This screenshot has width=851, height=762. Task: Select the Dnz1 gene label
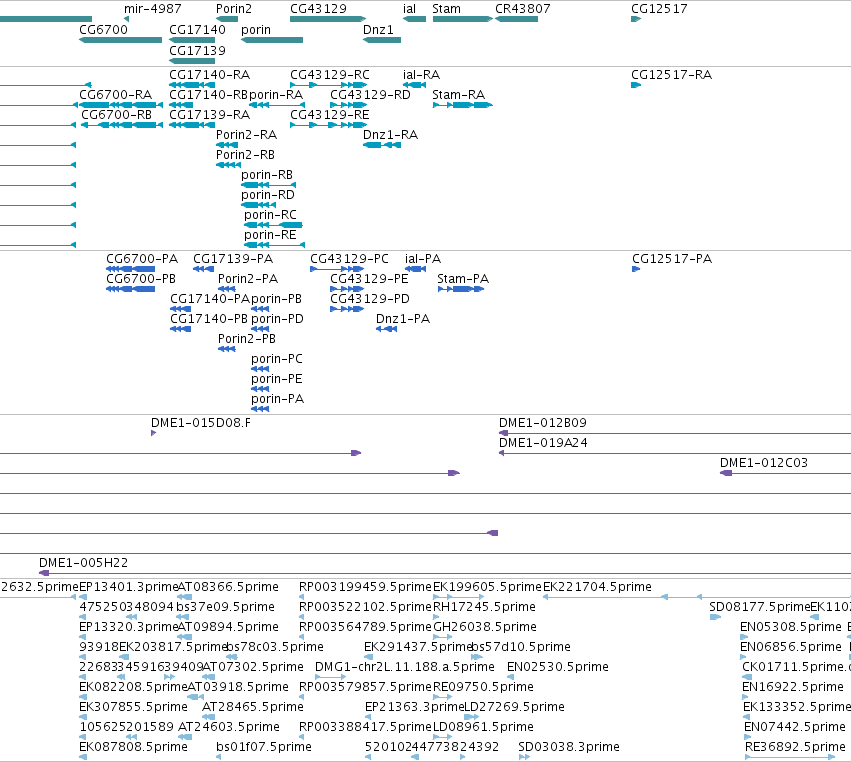(378, 30)
